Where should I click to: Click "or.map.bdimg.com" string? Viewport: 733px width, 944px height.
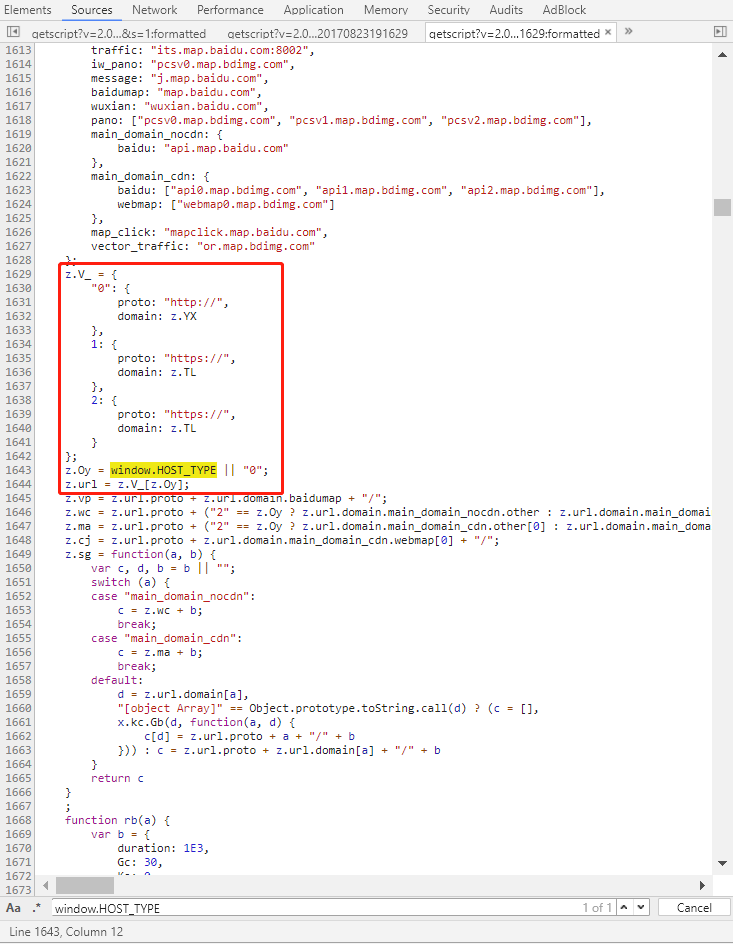tap(255, 246)
